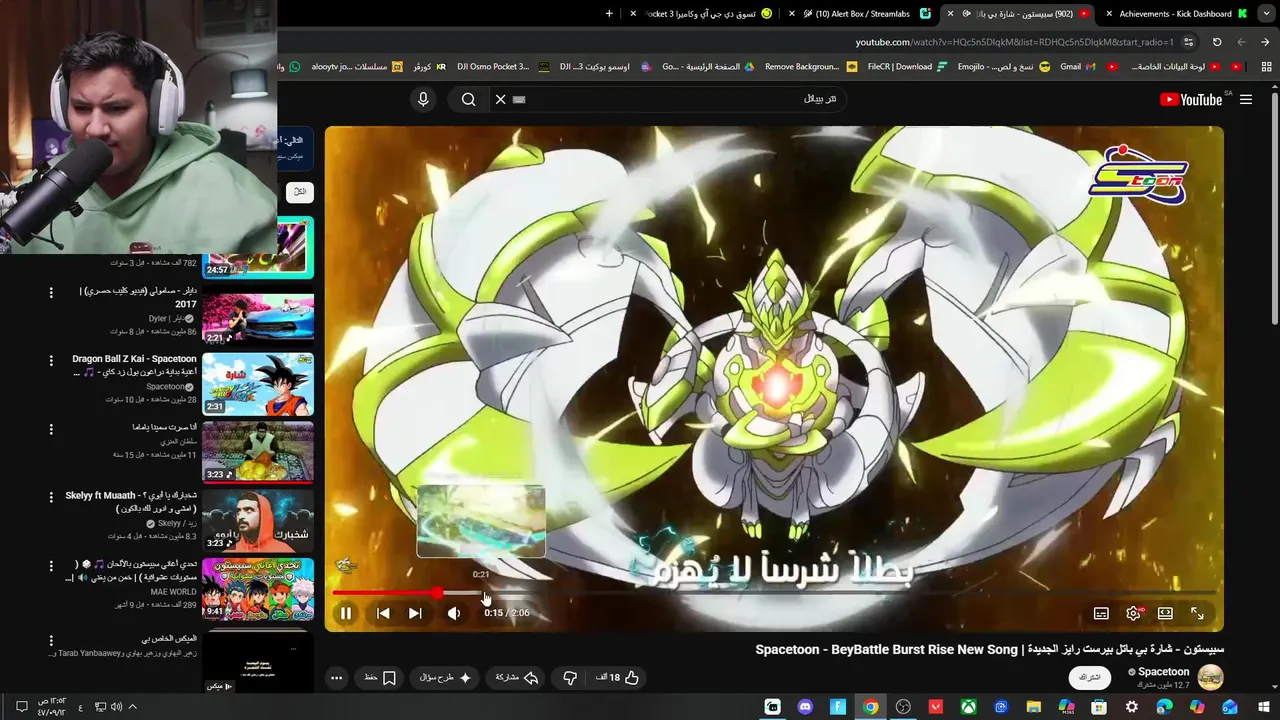Reload the page in Chrome
1280x720 pixels.
coord(1217,42)
